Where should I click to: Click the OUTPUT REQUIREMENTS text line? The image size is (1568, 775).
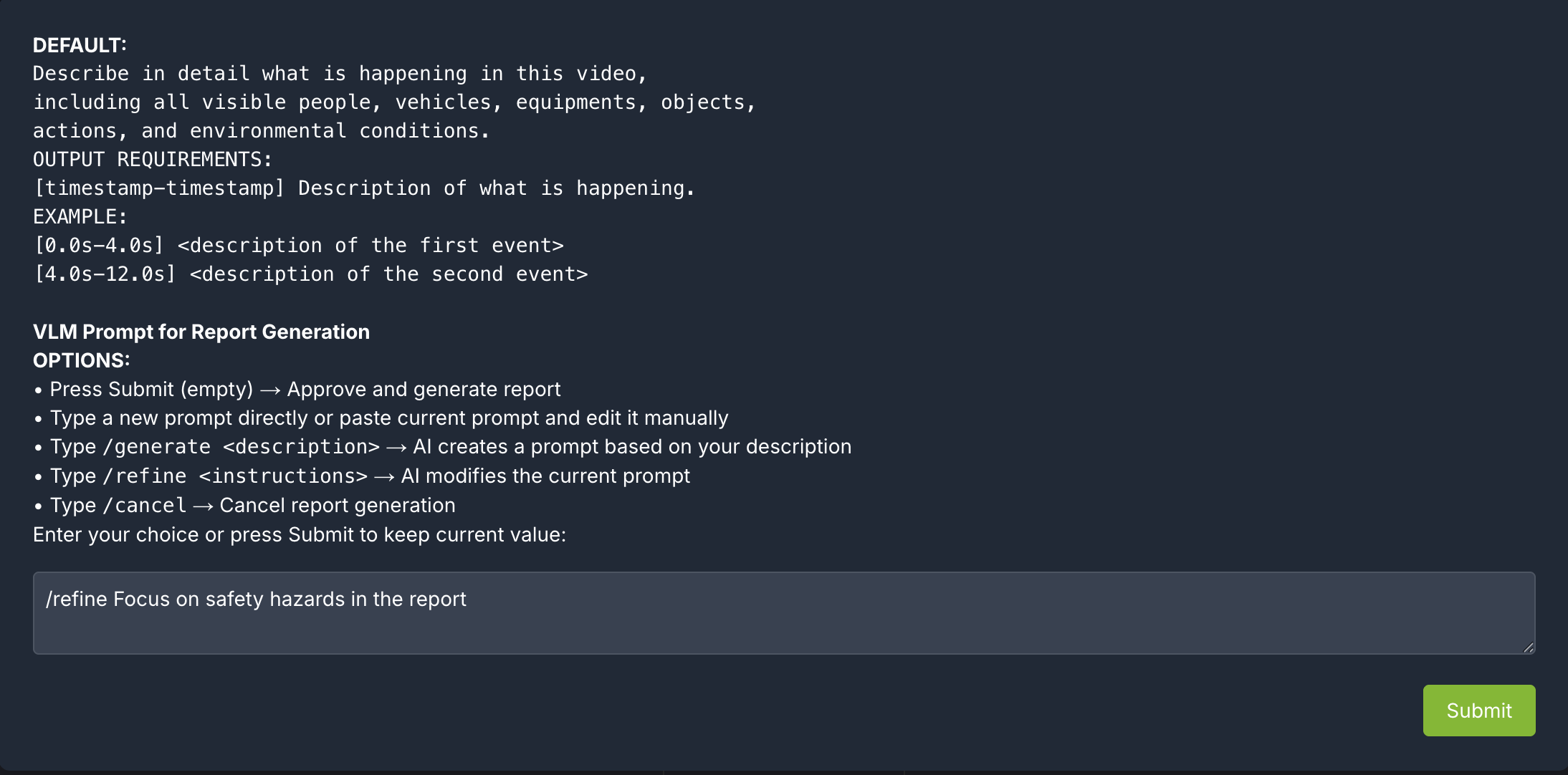pyautogui.click(x=151, y=159)
